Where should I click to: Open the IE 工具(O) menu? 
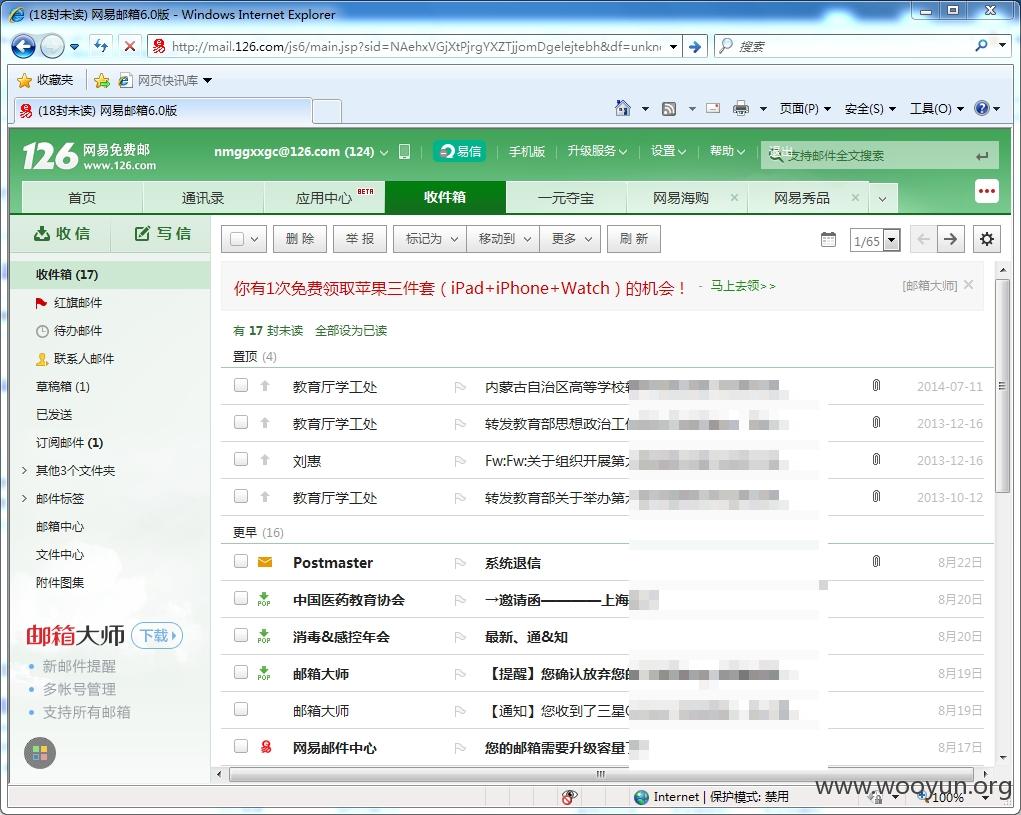(x=936, y=109)
